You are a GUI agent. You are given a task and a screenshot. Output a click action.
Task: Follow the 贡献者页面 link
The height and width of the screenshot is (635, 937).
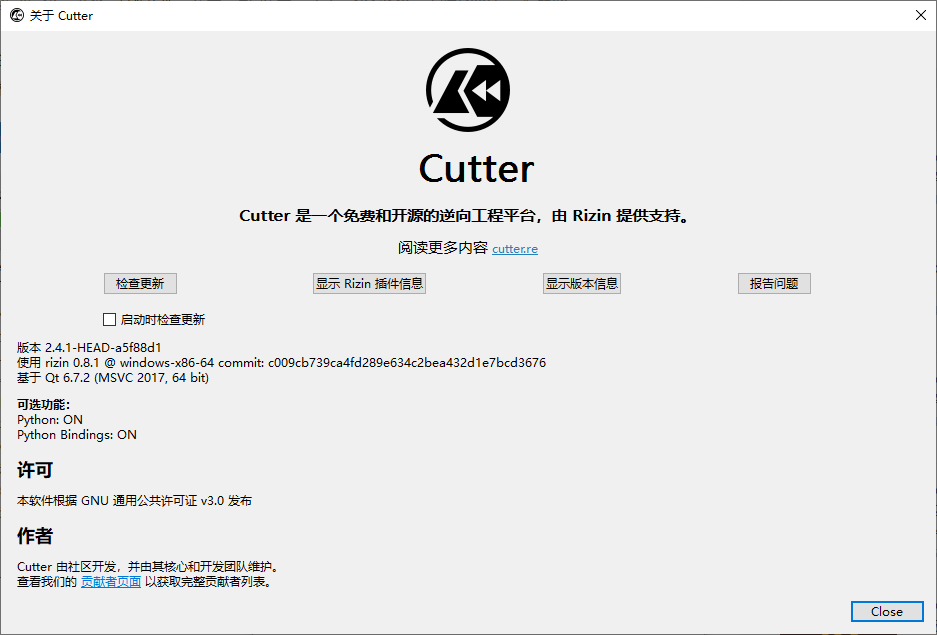(111, 581)
